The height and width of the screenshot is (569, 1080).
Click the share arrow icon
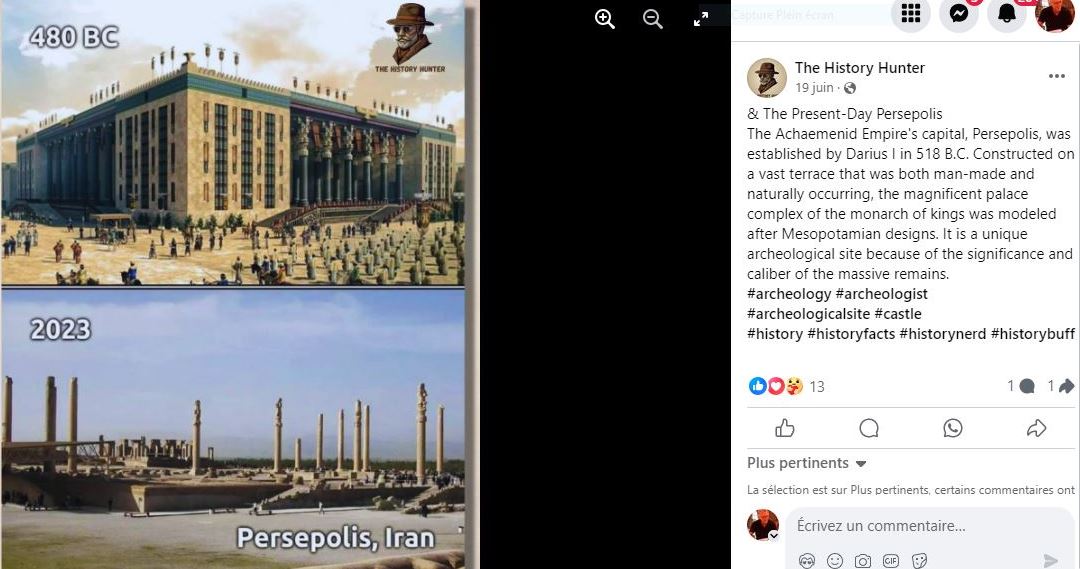pos(1036,428)
